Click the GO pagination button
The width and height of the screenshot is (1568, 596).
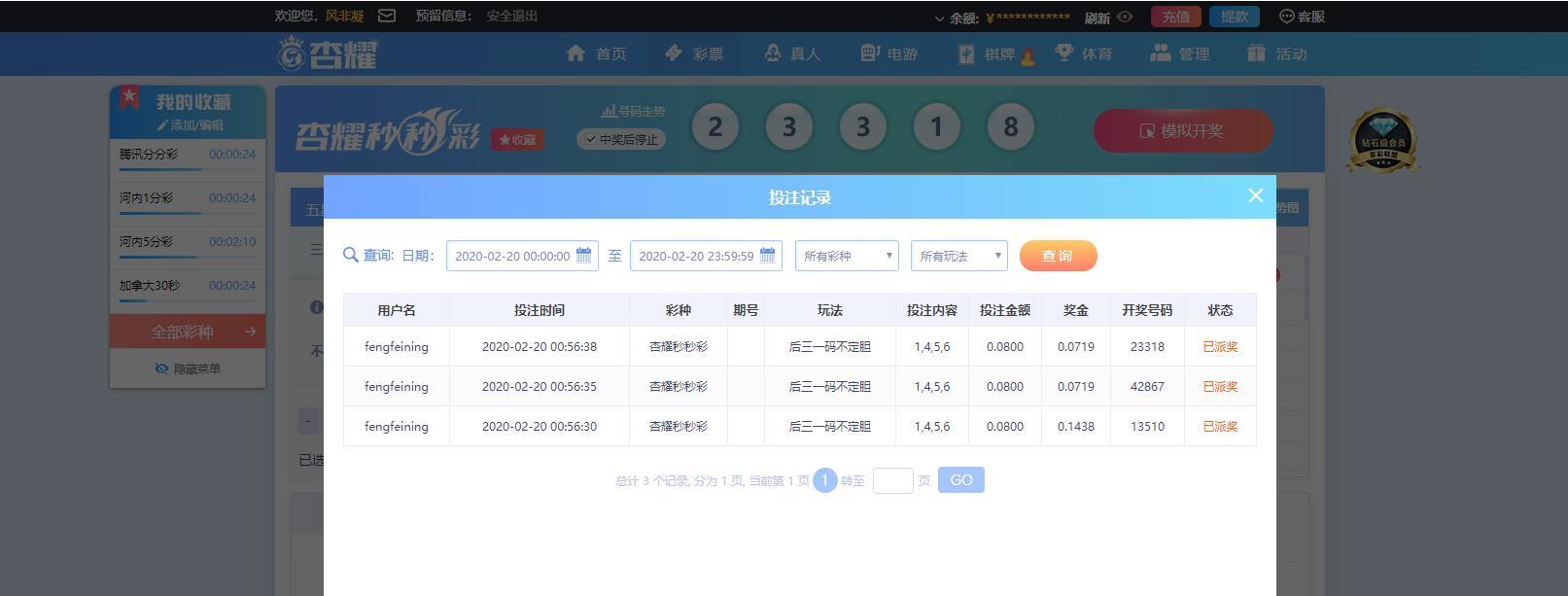pos(960,480)
